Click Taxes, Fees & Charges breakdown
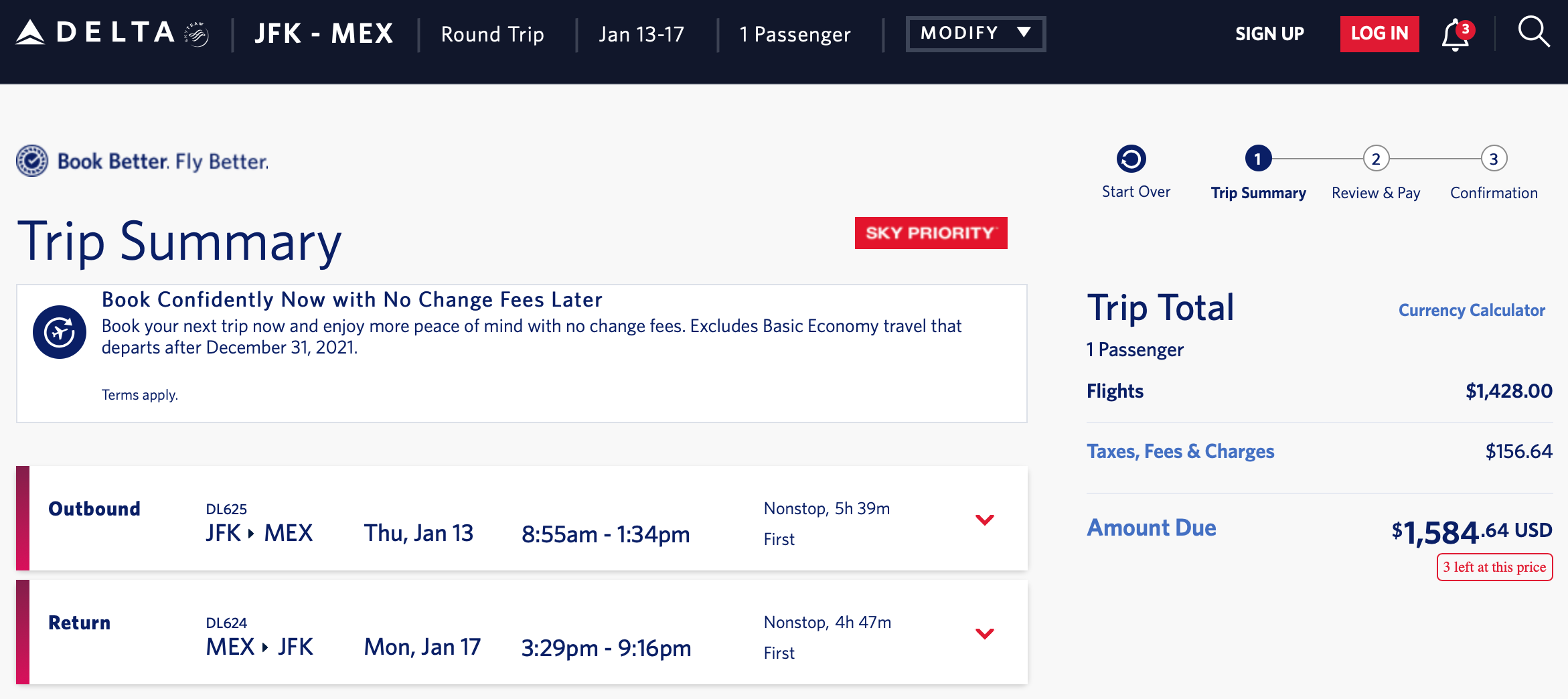Image resolution: width=1568 pixels, height=699 pixels. [1180, 451]
